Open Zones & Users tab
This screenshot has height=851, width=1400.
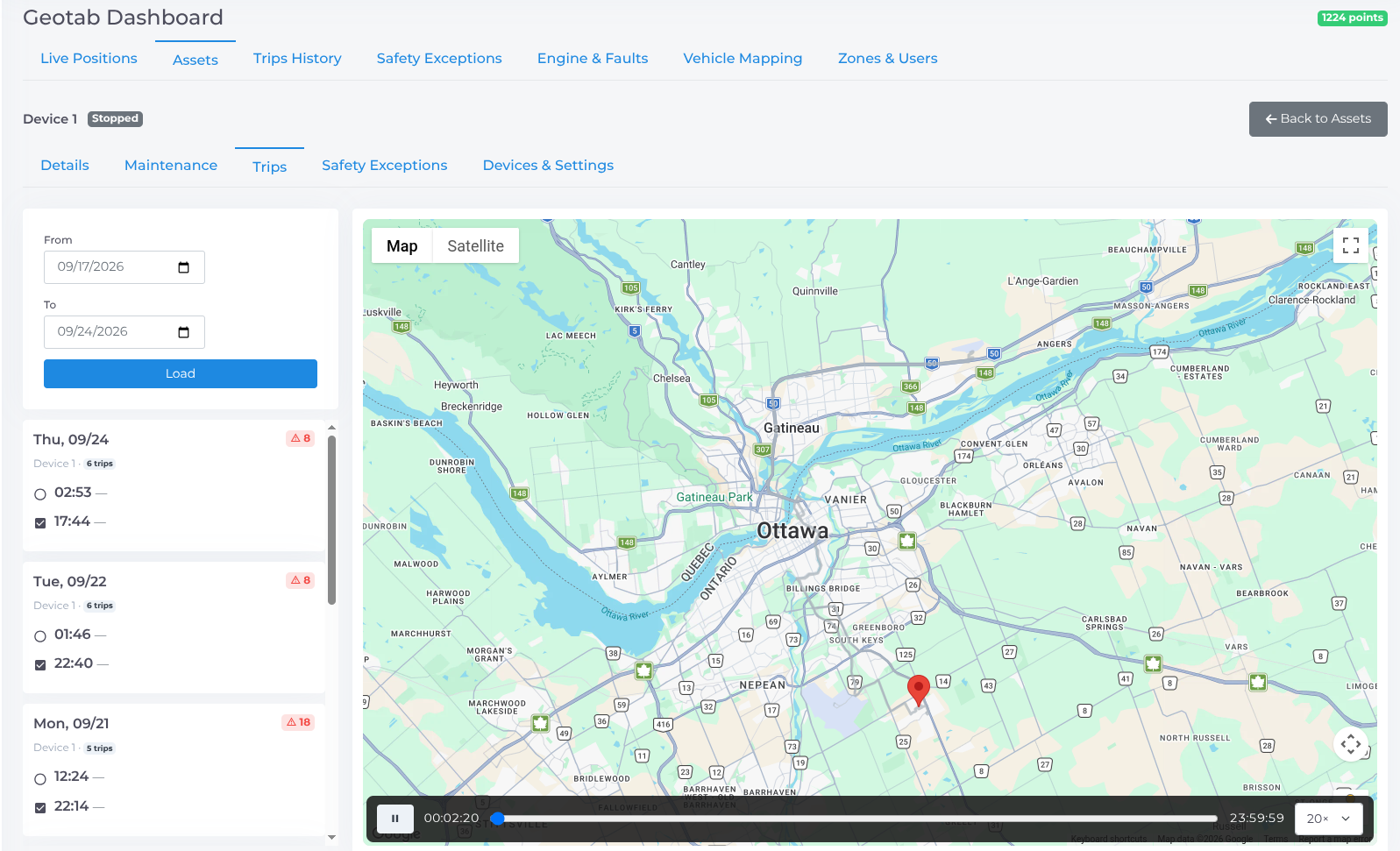(887, 59)
